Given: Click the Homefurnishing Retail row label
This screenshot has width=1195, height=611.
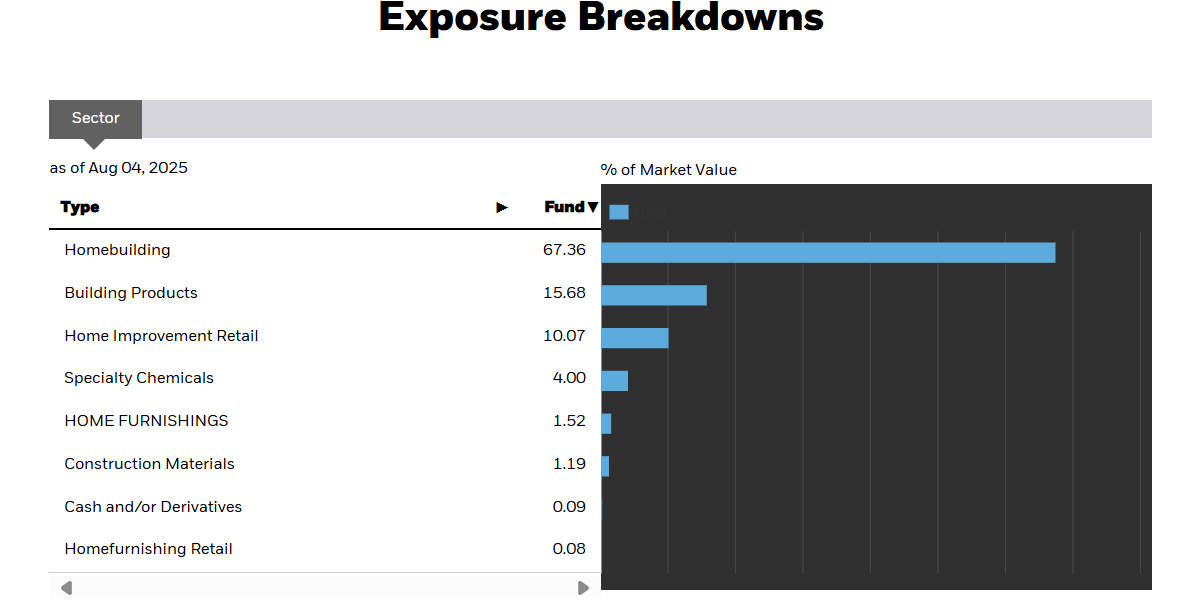Looking at the screenshot, I should tap(148, 549).
